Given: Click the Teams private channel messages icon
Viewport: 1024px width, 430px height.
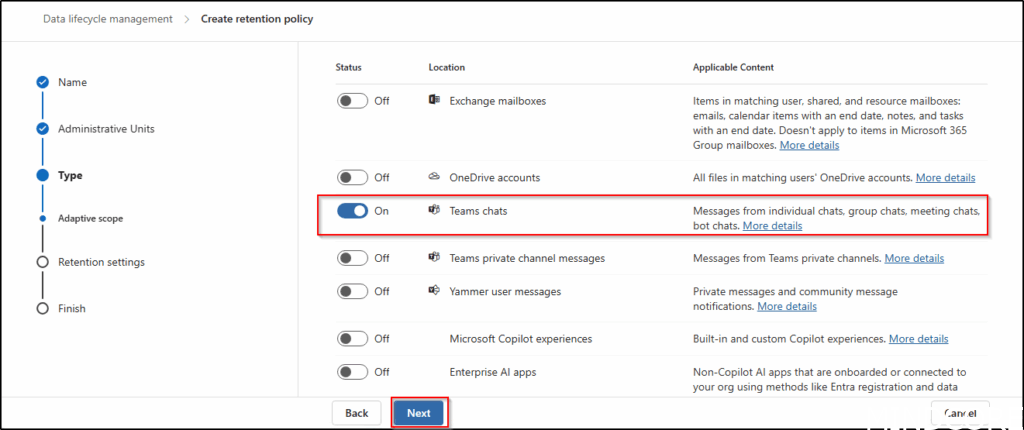Looking at the screenshot, I should pos(434,258).
